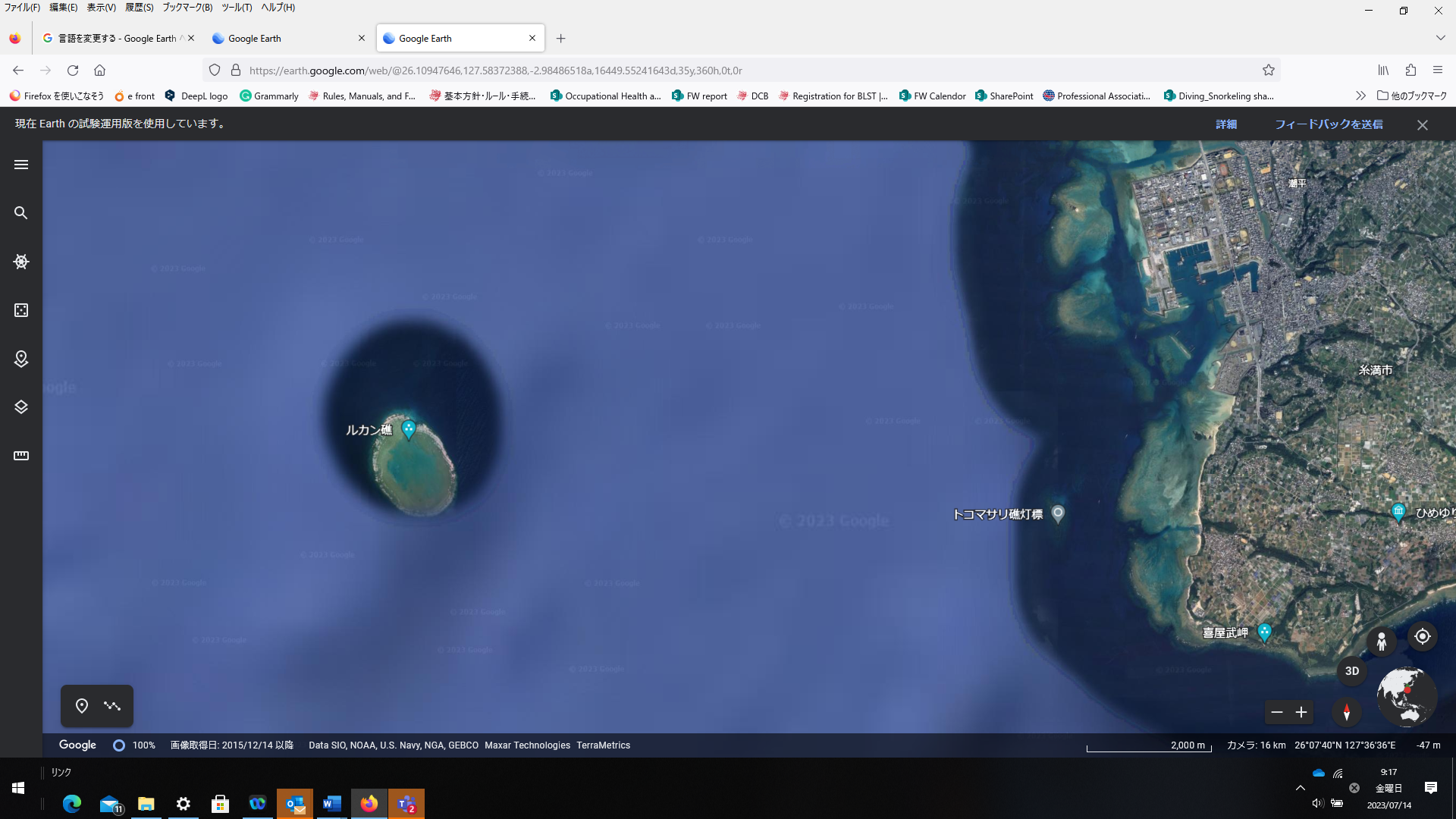
Task: Reset orientation with the compass
Action: (x=1347, y=712)
